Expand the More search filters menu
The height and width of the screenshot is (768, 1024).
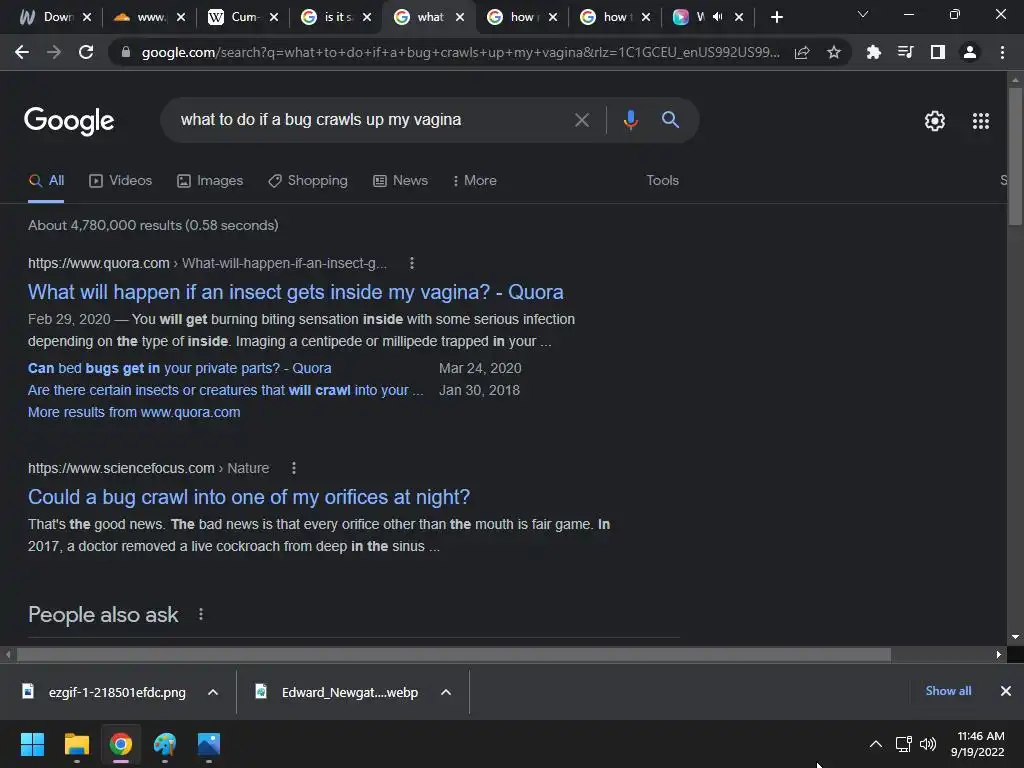475,181
